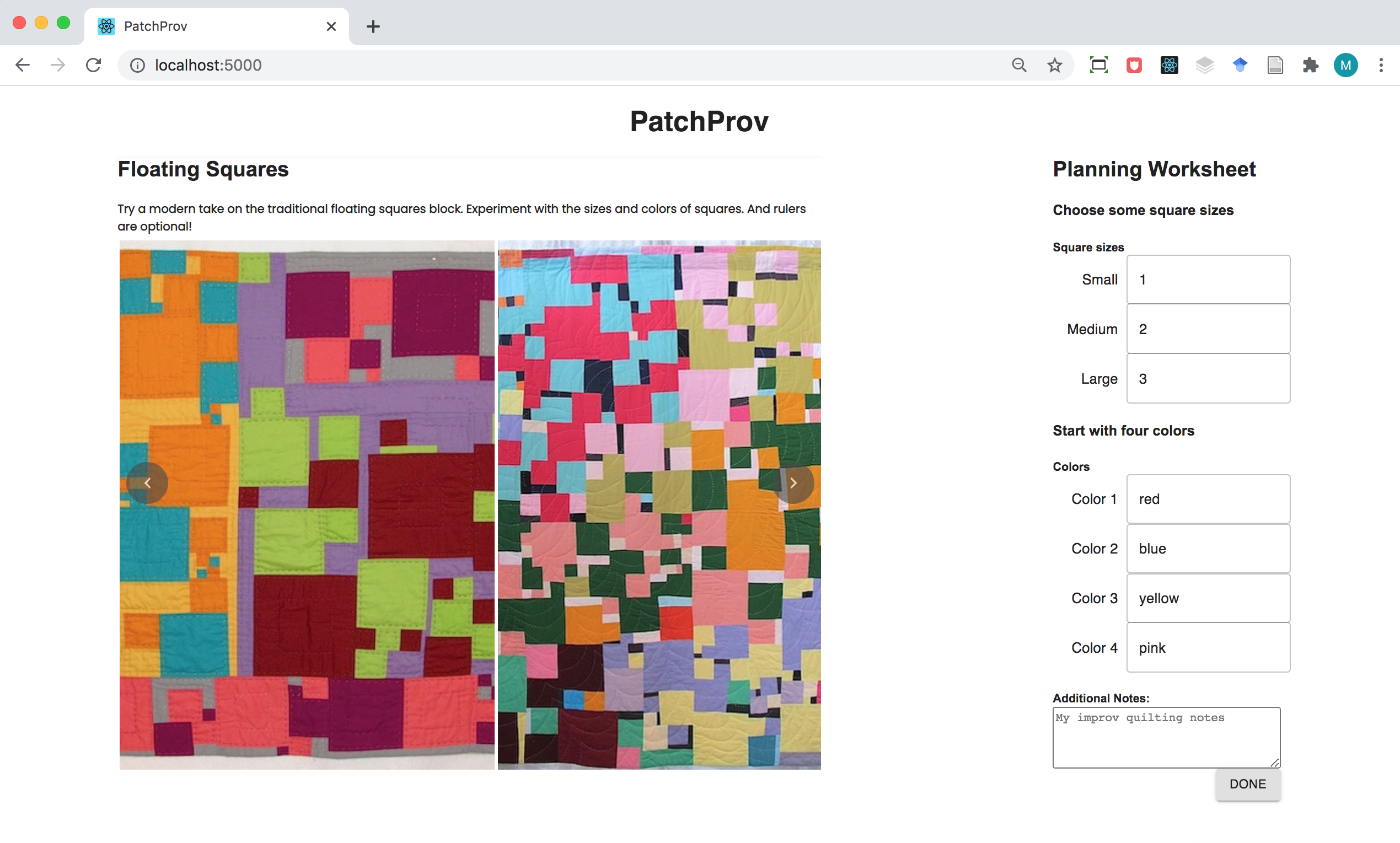Open Chrome's three-dot menu
The height and width of the screenshot is (843, 1400).
(1381, 65)
